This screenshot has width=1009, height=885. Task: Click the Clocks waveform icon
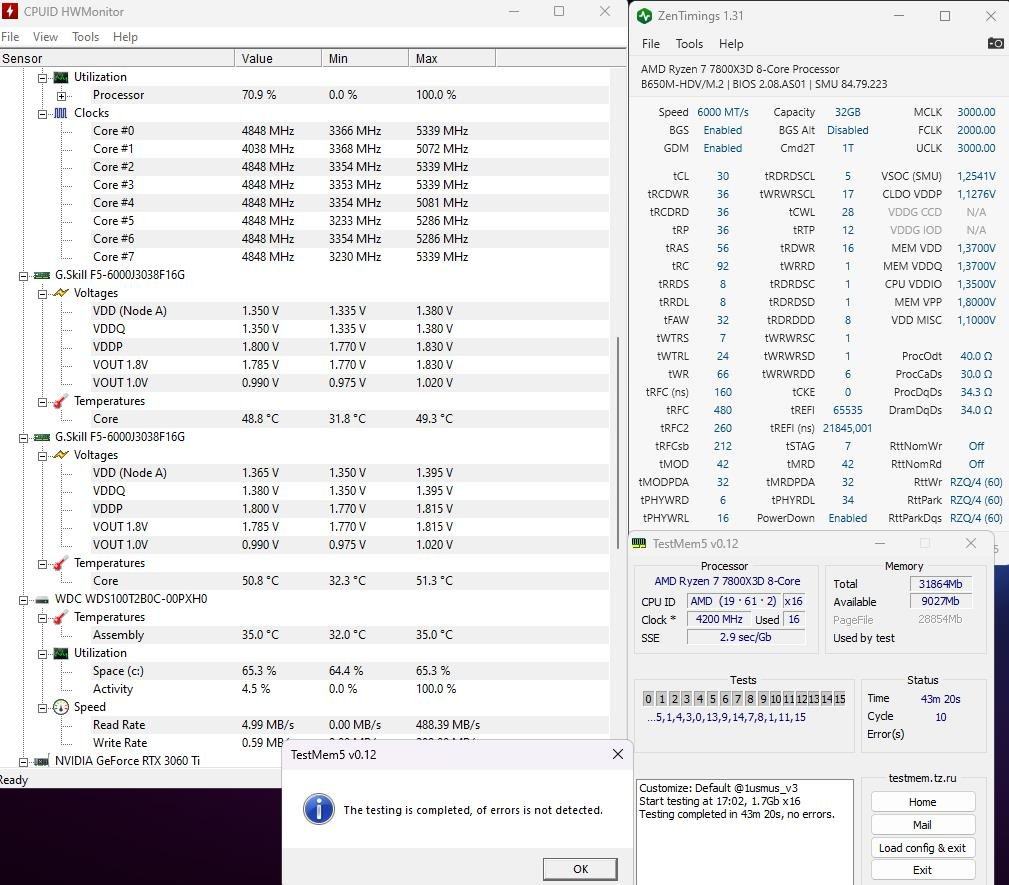(60, 113)
